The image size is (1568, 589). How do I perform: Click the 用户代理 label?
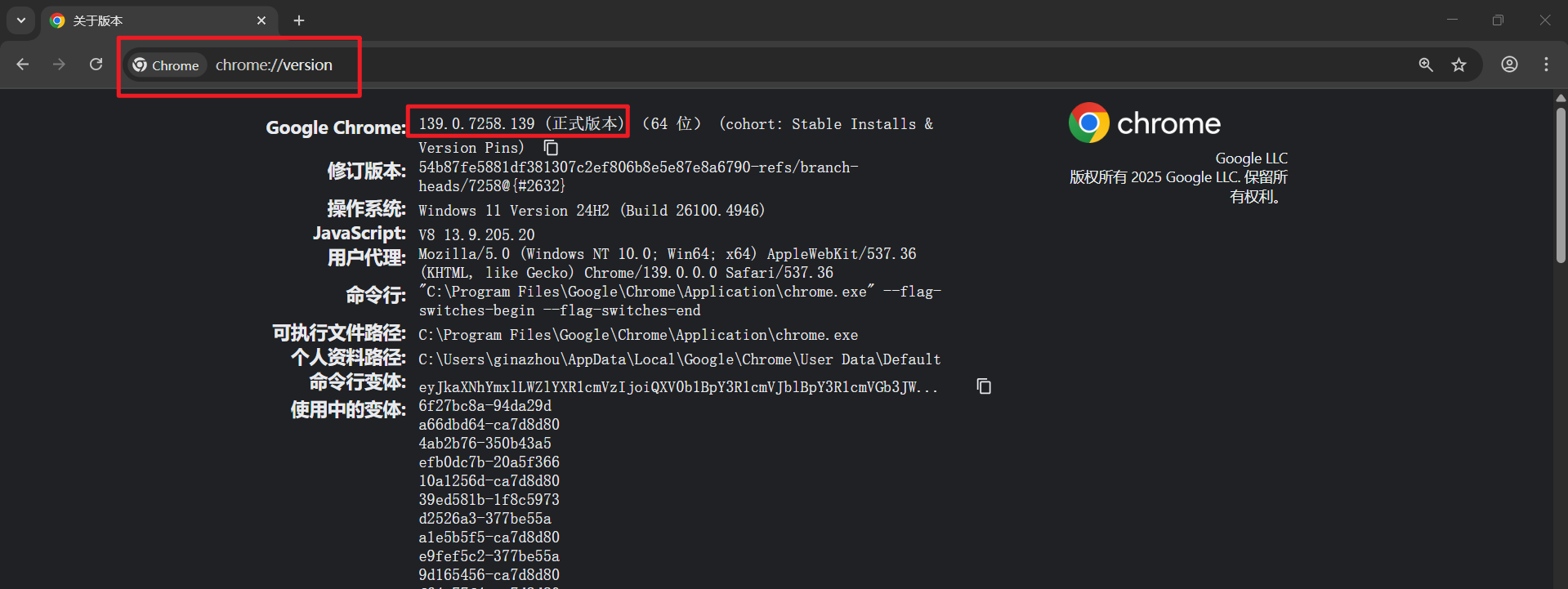pyautogui.click(x=366, y=258)
